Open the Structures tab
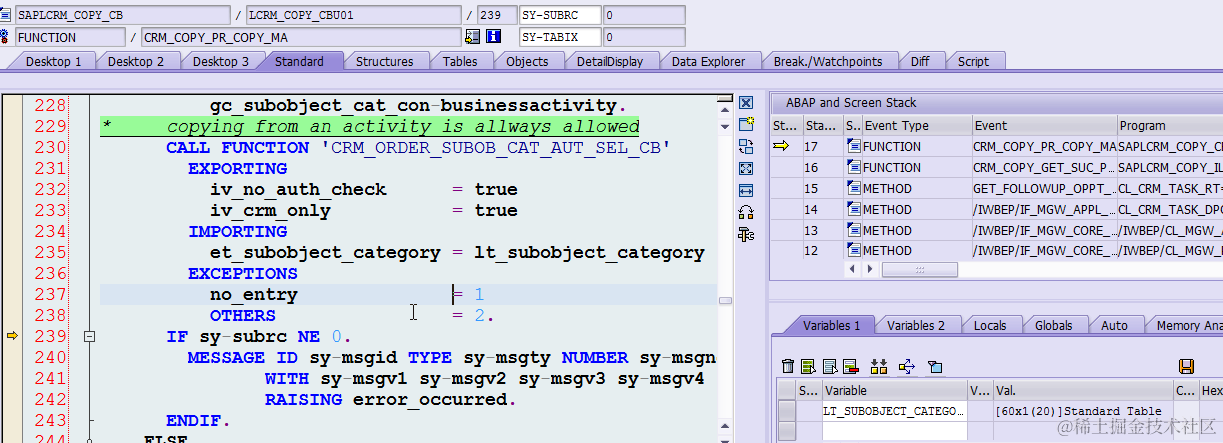This screenshot has width=1223, height=443. point(385,61)
